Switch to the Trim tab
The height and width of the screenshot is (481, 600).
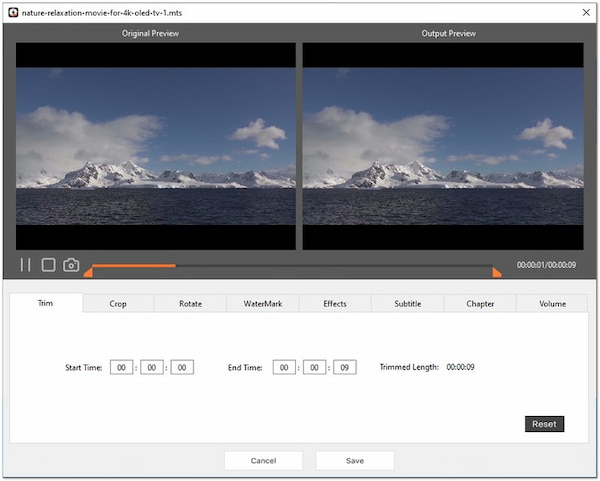[x=46, y=303]
